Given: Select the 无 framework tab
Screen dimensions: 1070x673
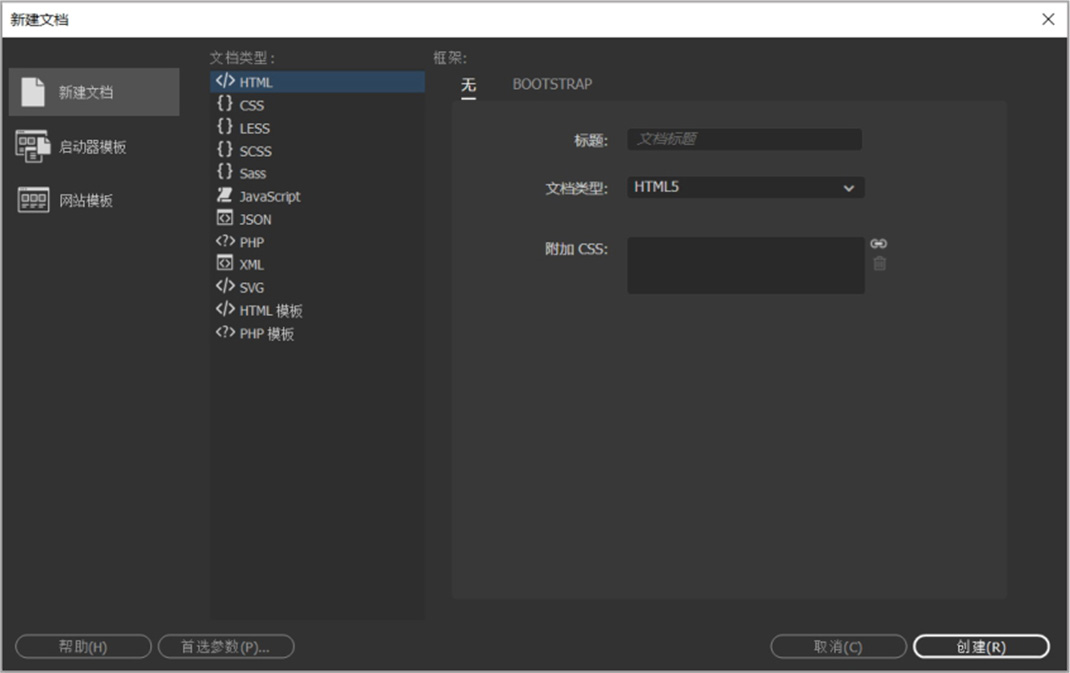Looking at the screenshot, I should coord(468,85).
